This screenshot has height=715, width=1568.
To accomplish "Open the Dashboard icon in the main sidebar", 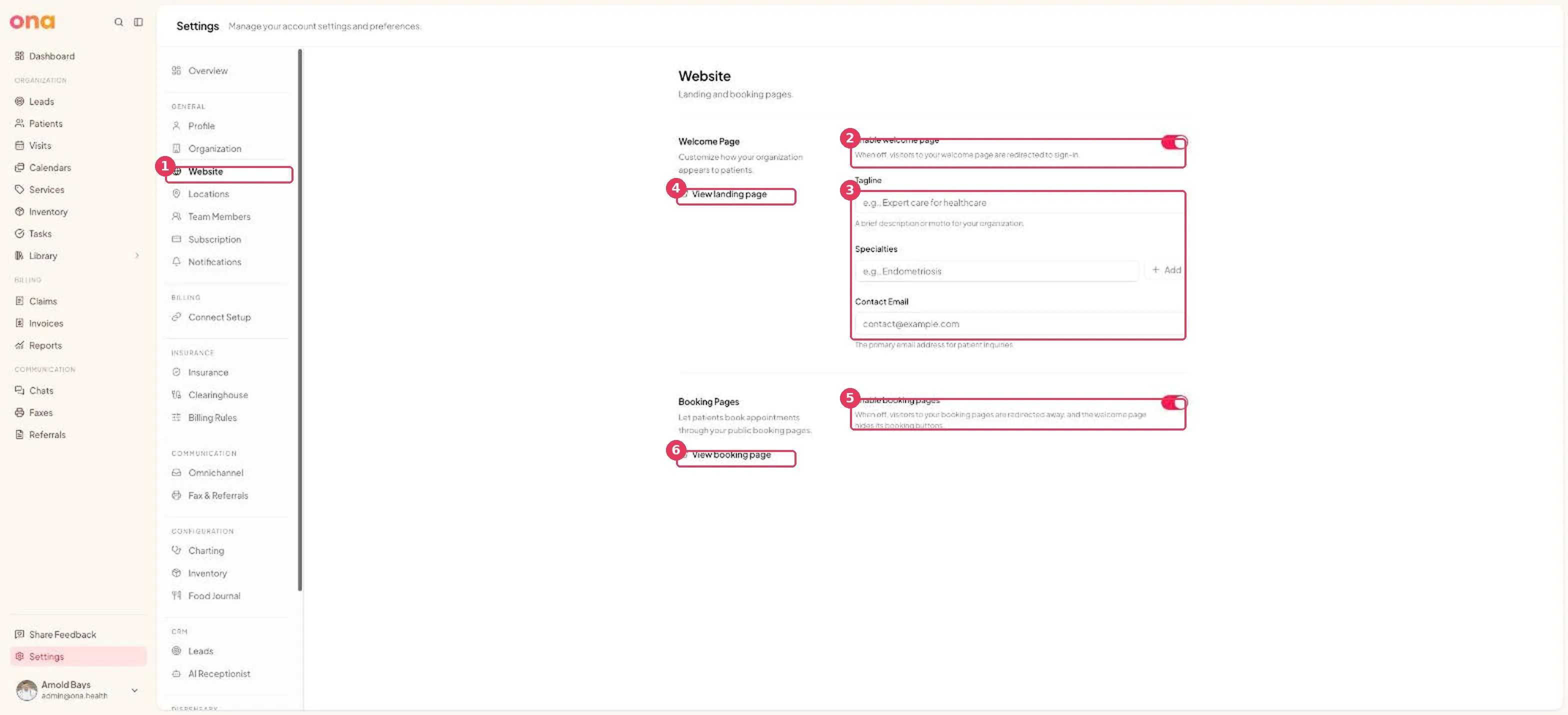I will coord(19,56).
